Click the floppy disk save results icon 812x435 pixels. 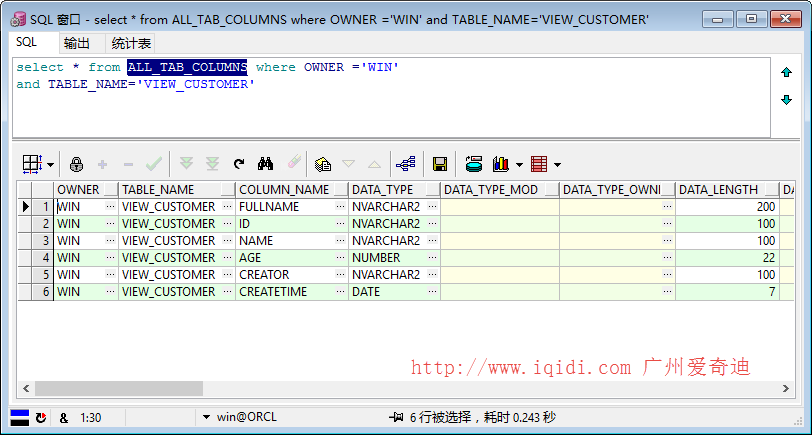pyautogui.click(x=440, y=164)
